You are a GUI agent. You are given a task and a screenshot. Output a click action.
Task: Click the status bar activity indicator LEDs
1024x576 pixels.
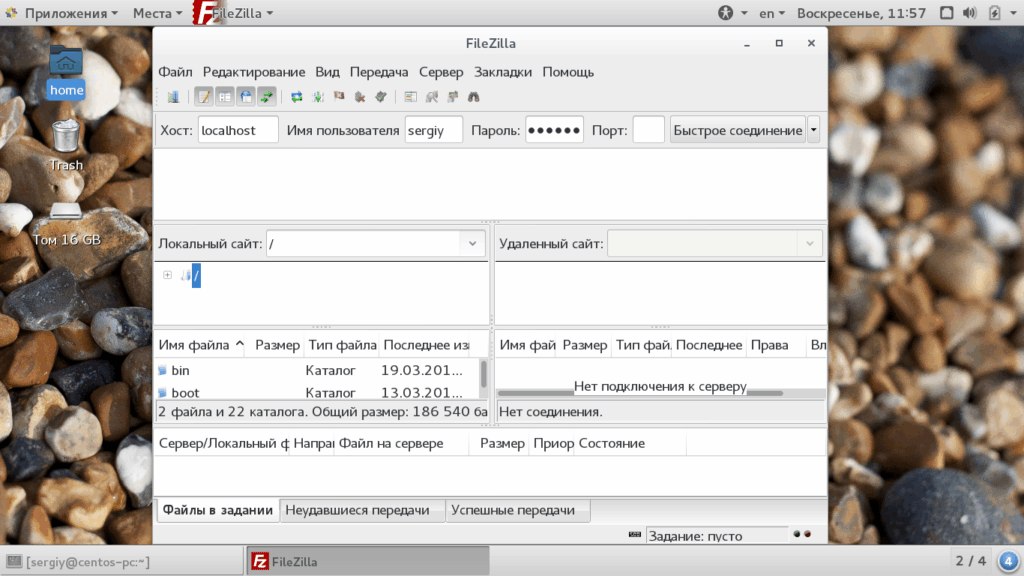(802, 534)
